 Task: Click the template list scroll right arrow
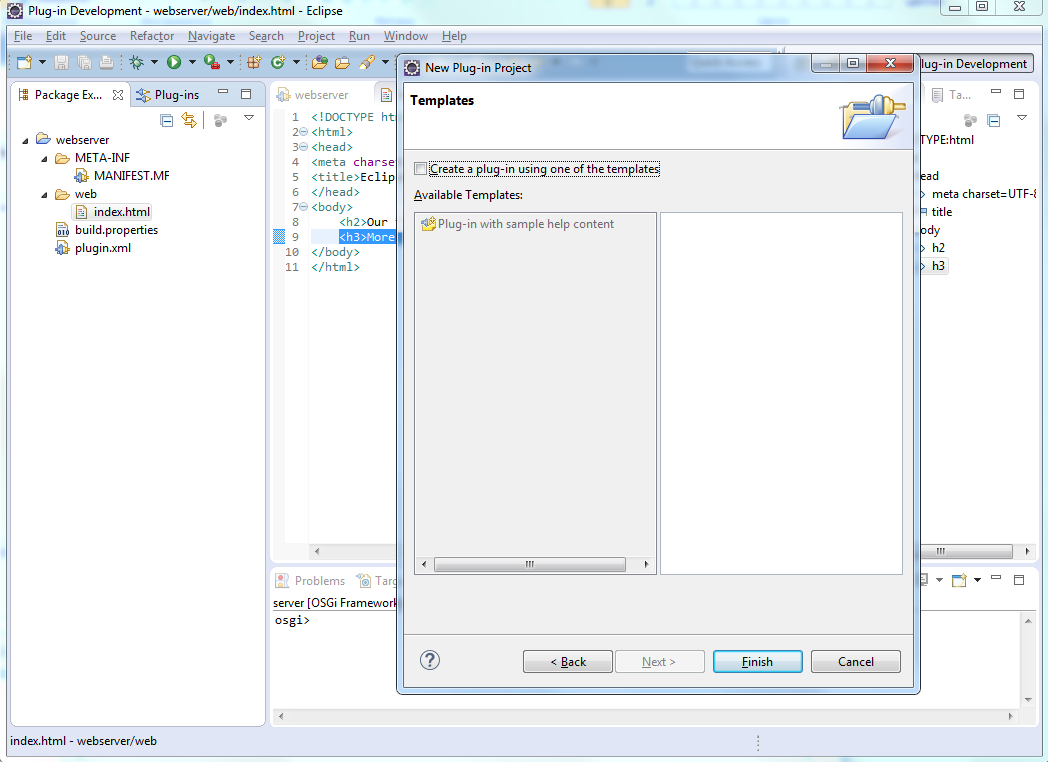point(646,565)
